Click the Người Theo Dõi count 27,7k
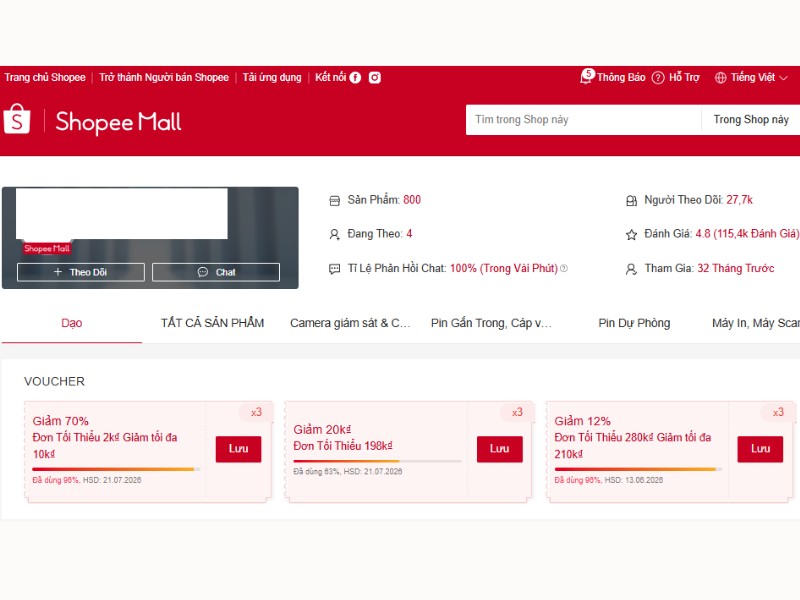Screen dimensions: 800x600 point(739,200)
